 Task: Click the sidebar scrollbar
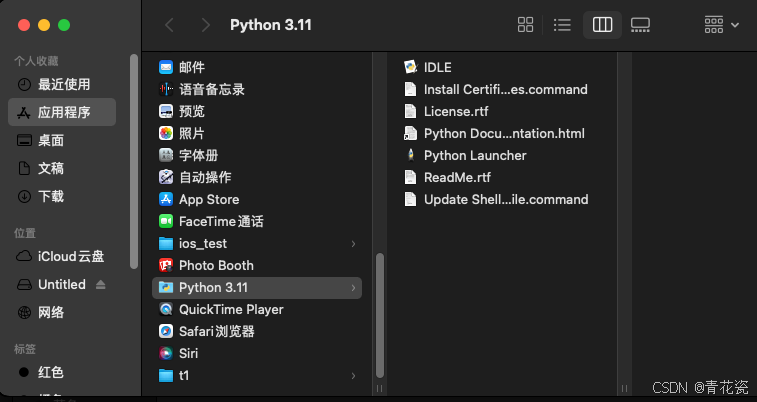tap(134, 161)
